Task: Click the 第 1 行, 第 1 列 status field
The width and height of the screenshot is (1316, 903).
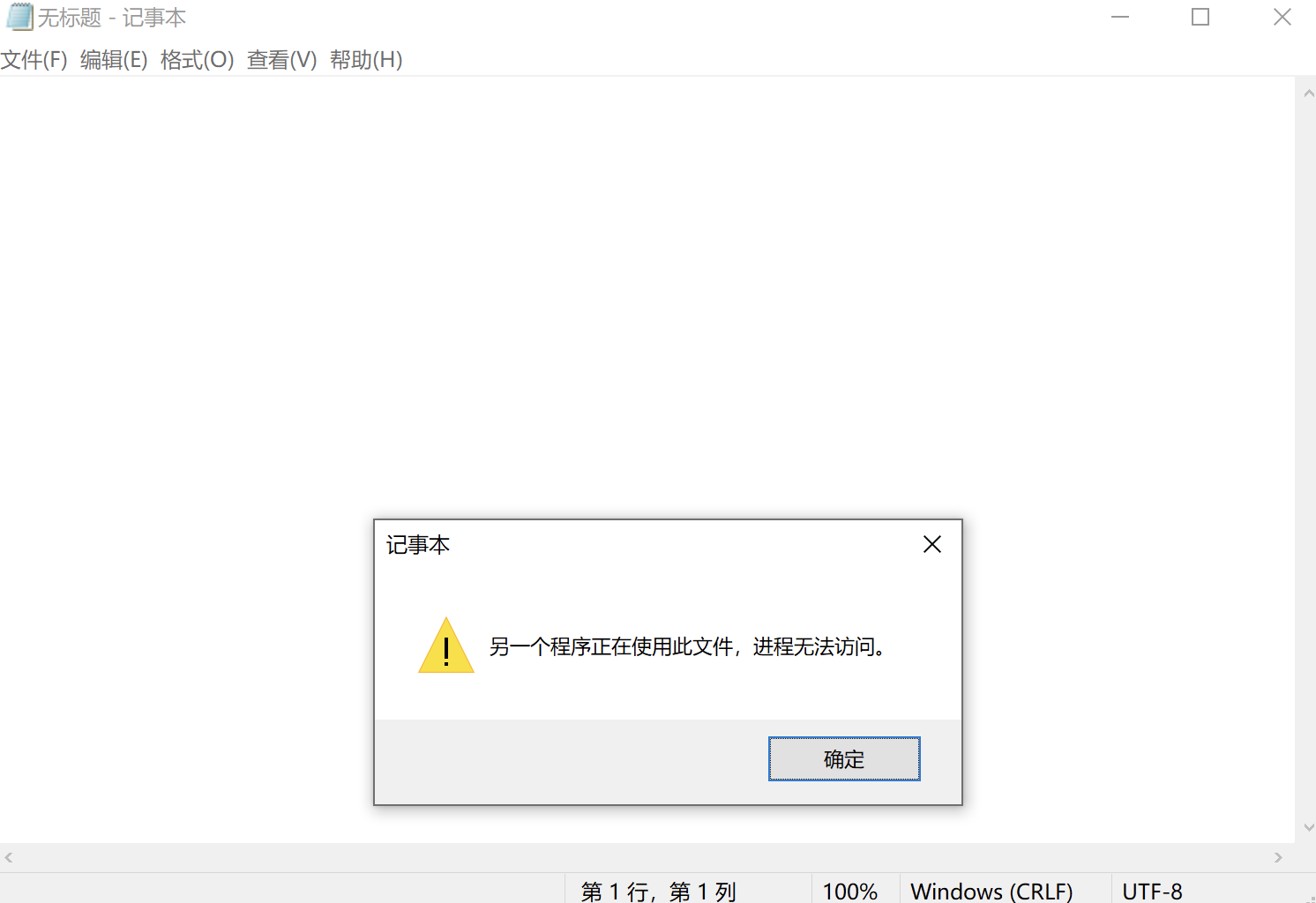Action: click(x=658, y=891)
